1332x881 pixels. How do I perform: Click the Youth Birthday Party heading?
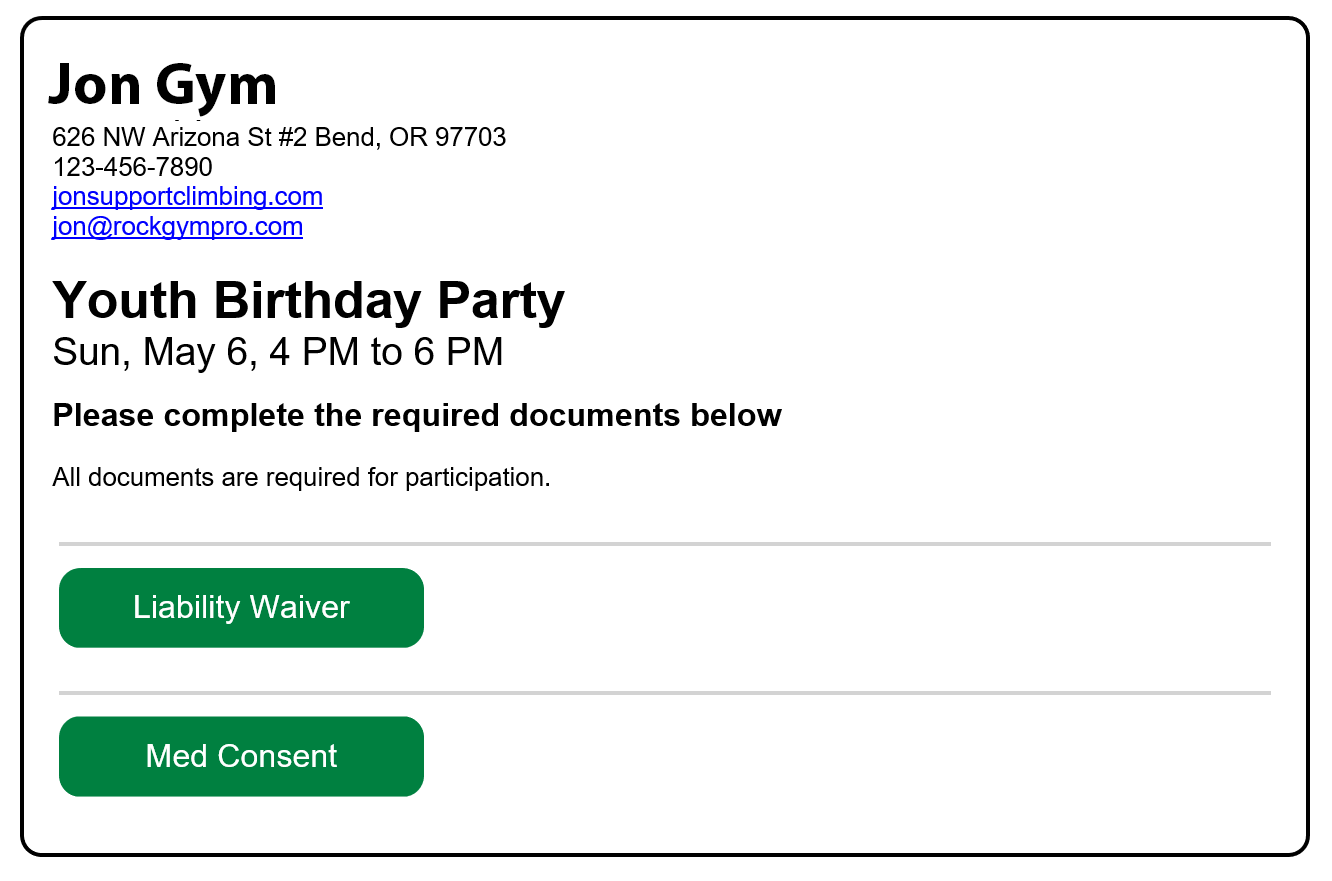point(308,300)
